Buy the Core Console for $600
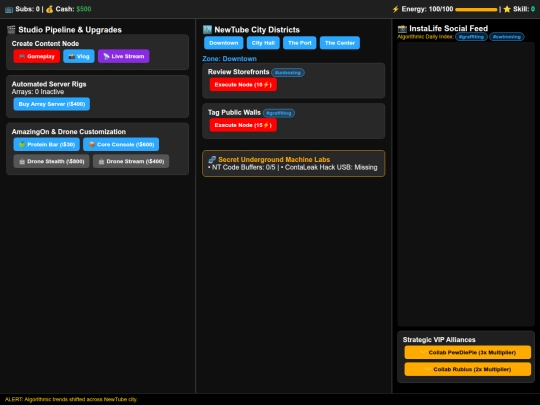The height and width of the screenshot is (405, 540). [x=121, y=144]
